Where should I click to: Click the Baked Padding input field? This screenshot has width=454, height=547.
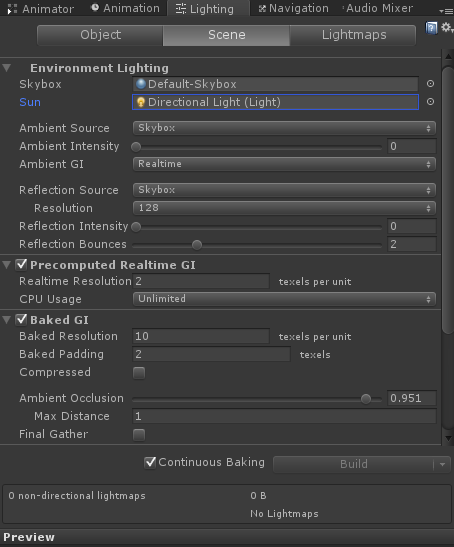(x=211, y=354)
